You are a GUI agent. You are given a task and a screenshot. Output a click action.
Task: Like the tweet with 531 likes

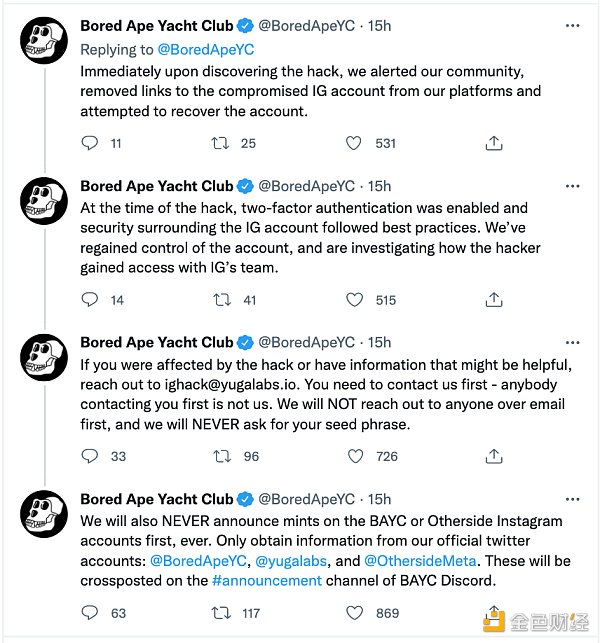[x=353, y=143]
